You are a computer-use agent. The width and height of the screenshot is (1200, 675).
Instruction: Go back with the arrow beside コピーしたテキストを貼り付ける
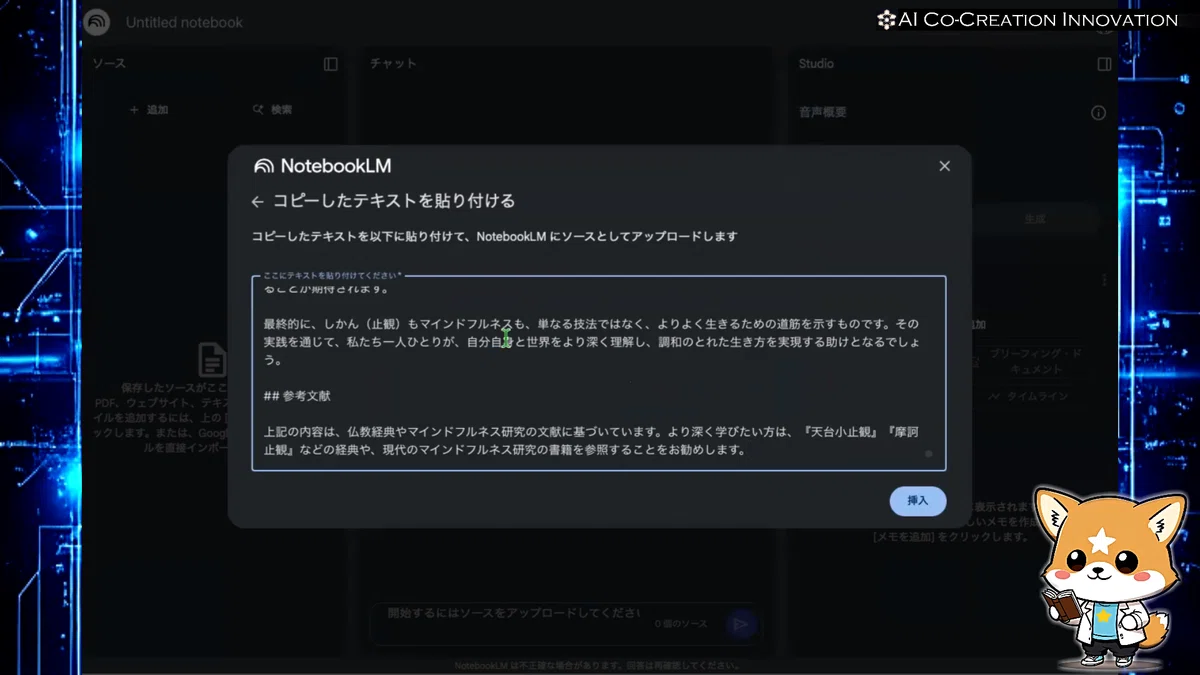point(257,201)
